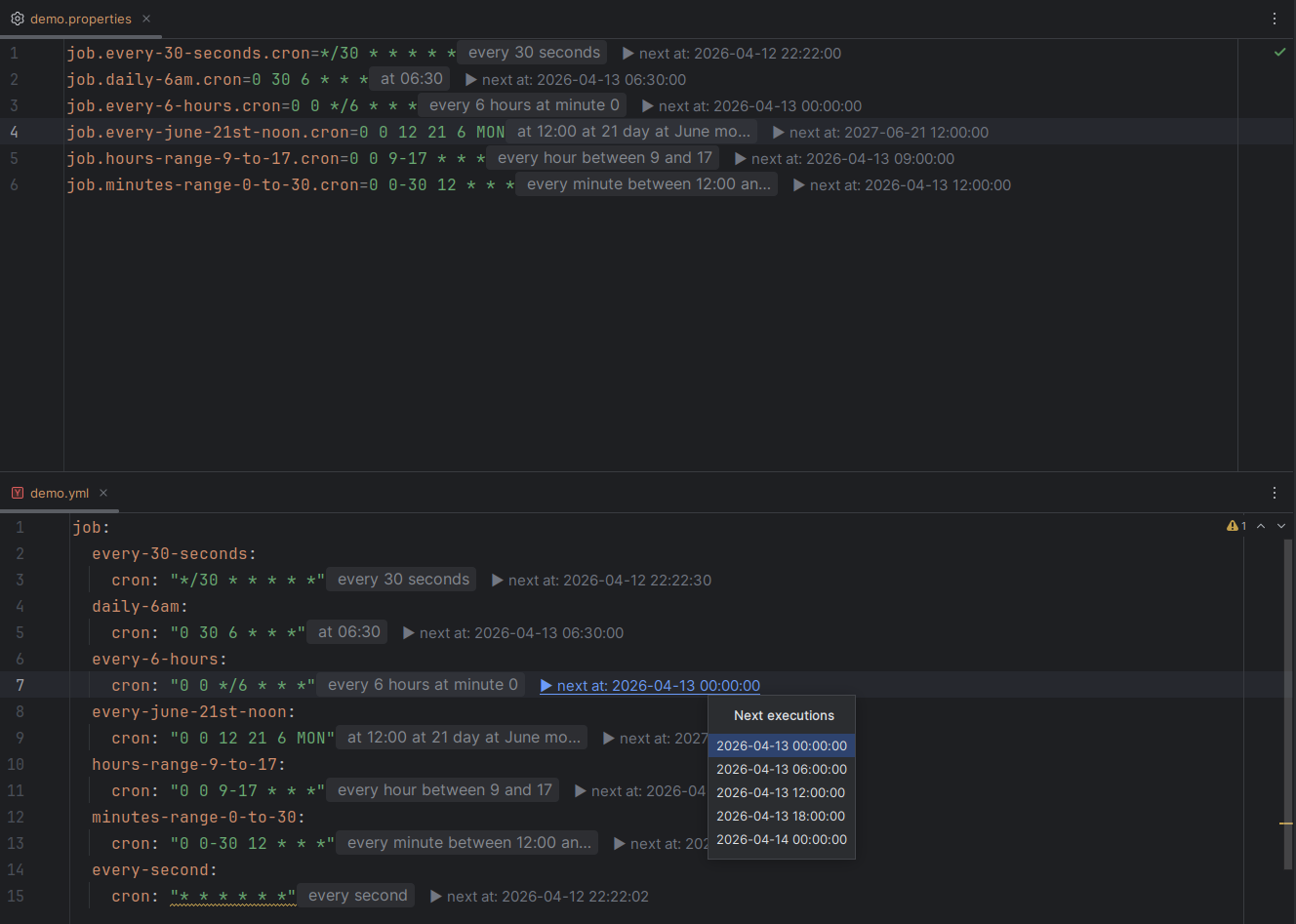This screenshot has height=924, width=1296.
Task: Open tab options menu for demo.yml pane
Action: click(1275, 493)
